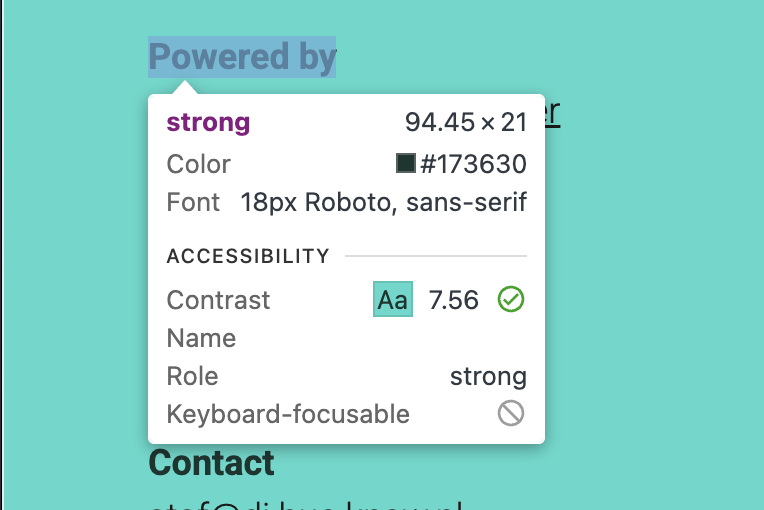Click the "Color" row label
Viewport: 764px width, 510px height.
point(198,164)
